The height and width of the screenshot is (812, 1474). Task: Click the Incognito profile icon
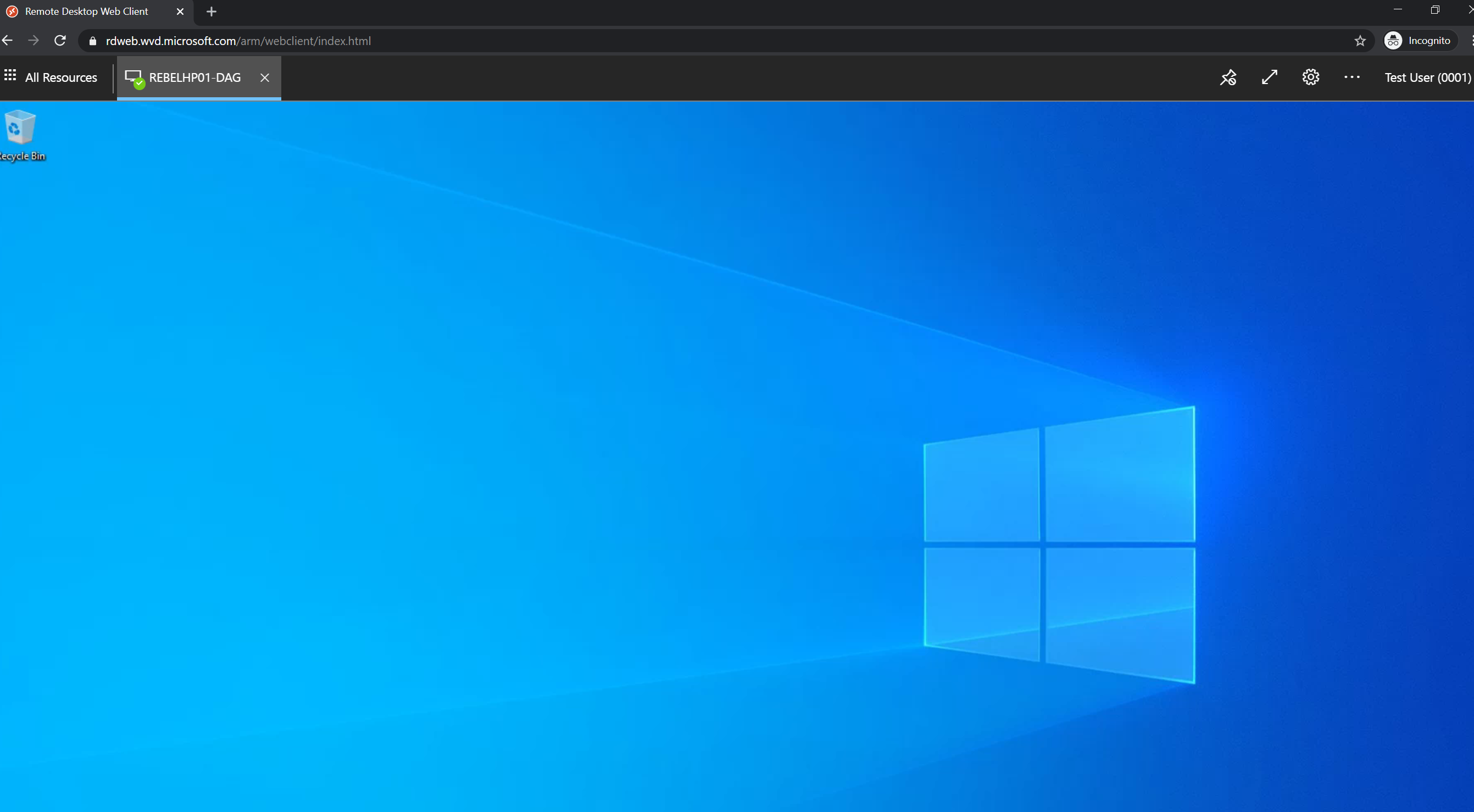[1393, 40]
